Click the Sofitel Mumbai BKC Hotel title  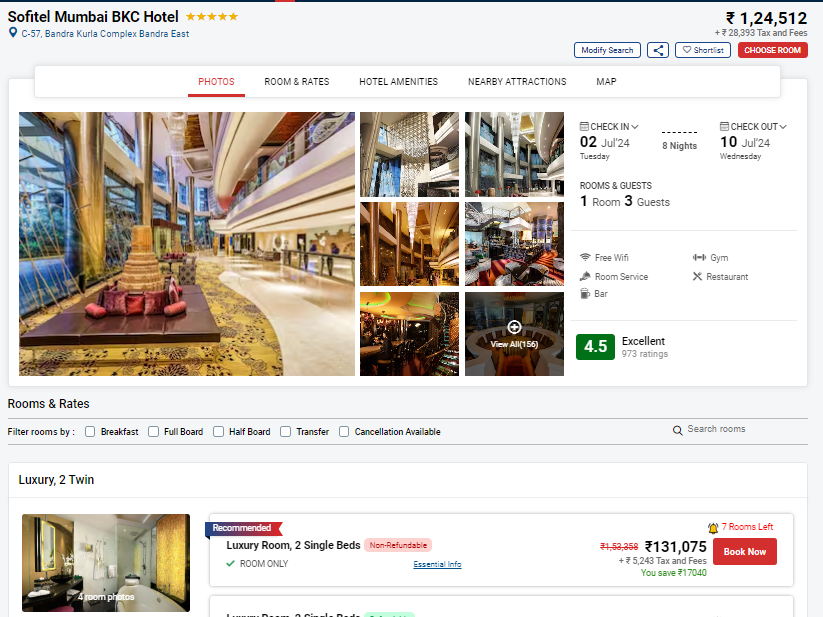[93, 17]
